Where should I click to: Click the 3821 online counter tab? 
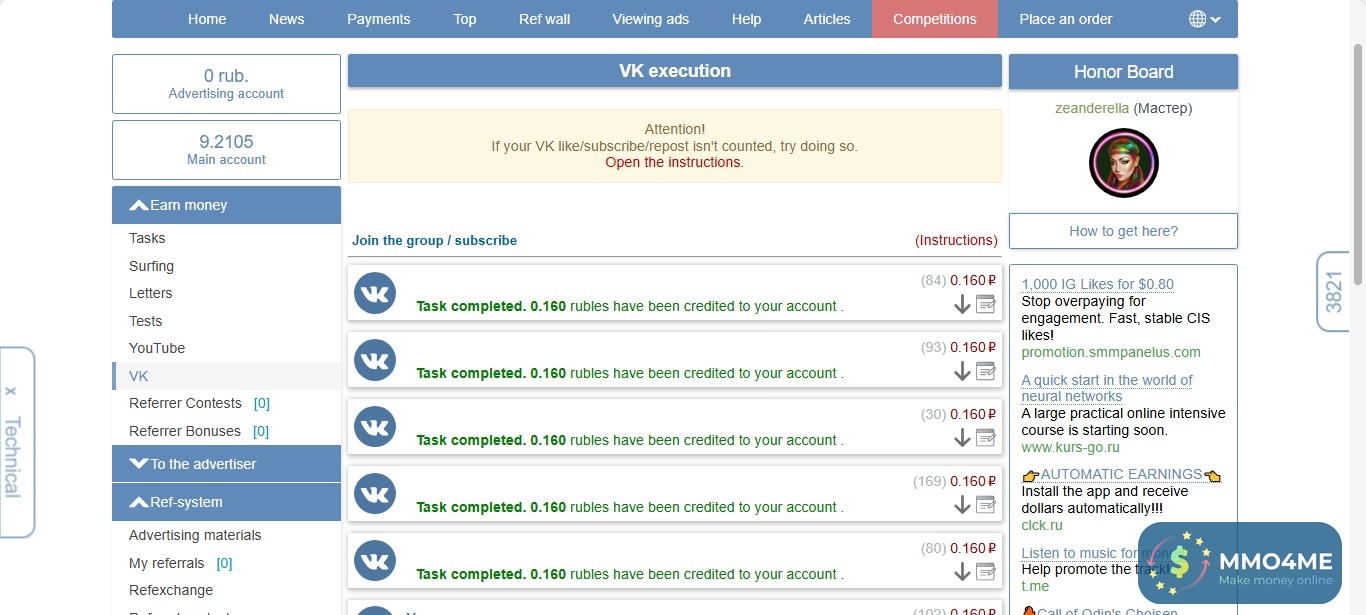pyautogui.click(x=1334, y=292)
